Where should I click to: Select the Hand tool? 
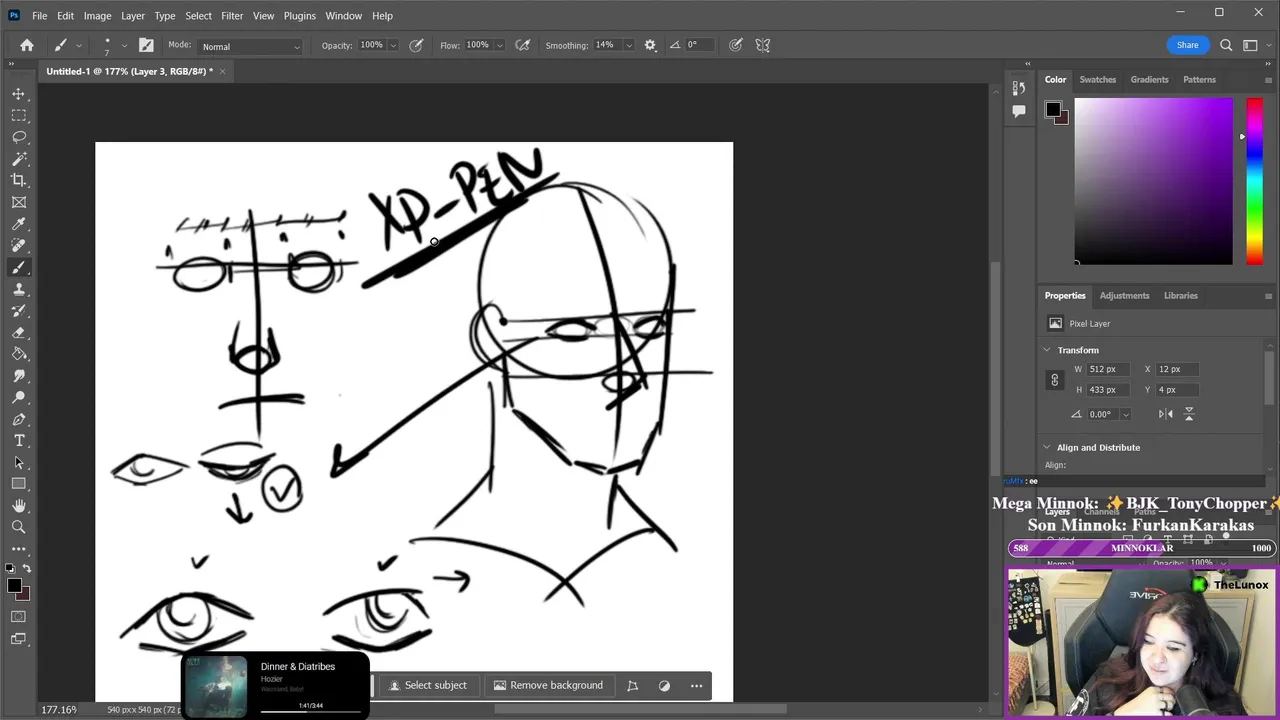tap(19, 506)
